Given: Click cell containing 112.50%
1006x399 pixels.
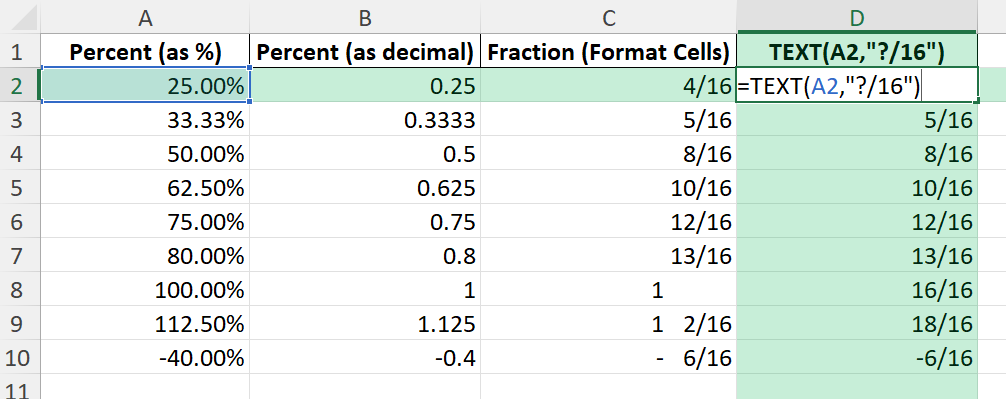Looking at the screenshot, I should coord(145,323).
